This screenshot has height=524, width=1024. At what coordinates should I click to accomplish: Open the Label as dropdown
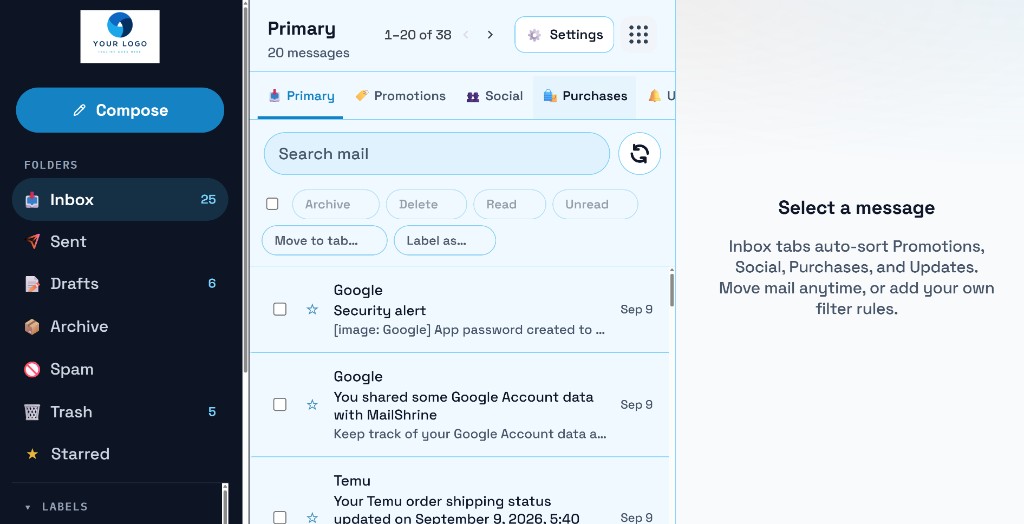(x=445, y=240)
